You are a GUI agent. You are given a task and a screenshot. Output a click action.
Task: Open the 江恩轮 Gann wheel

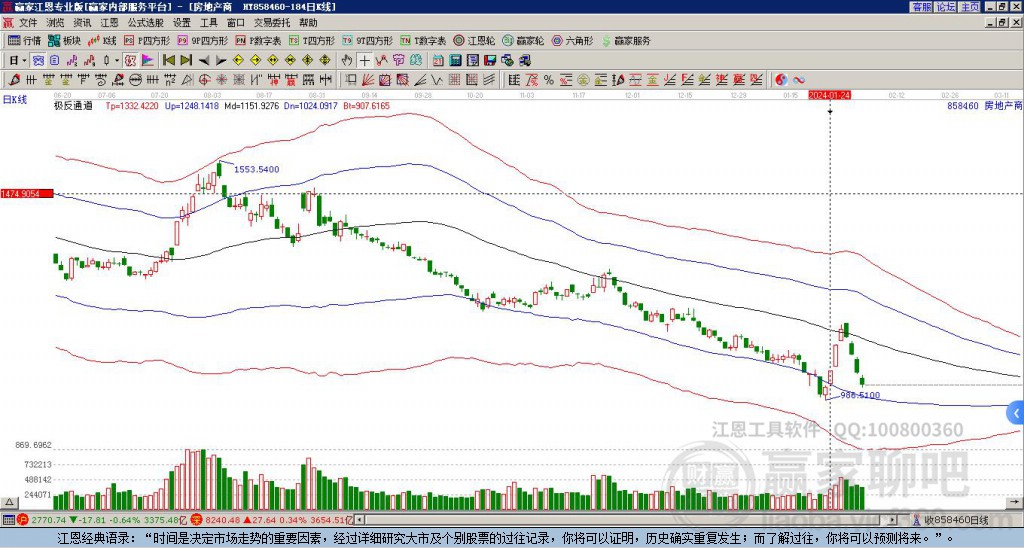474,40
